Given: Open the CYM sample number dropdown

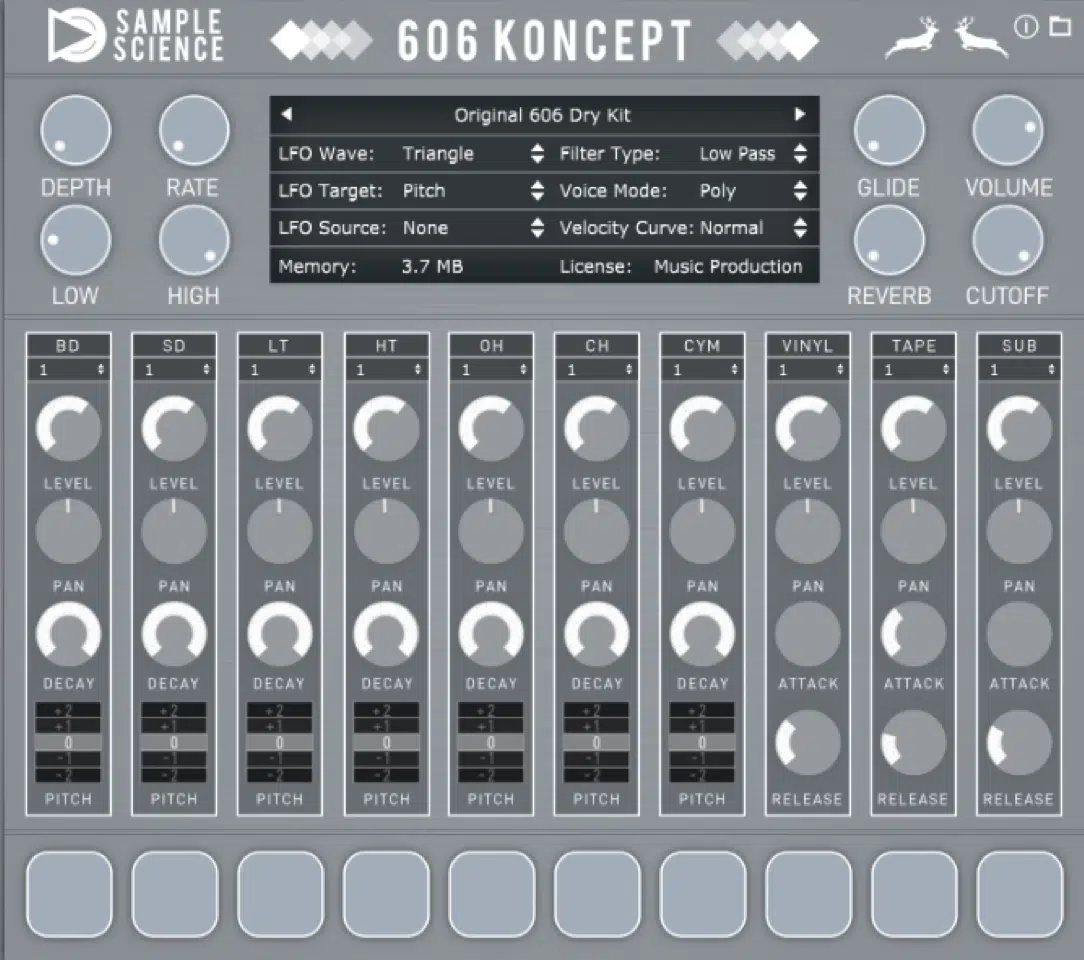Looking at the screenshot, I should click(x=702, y=370).
